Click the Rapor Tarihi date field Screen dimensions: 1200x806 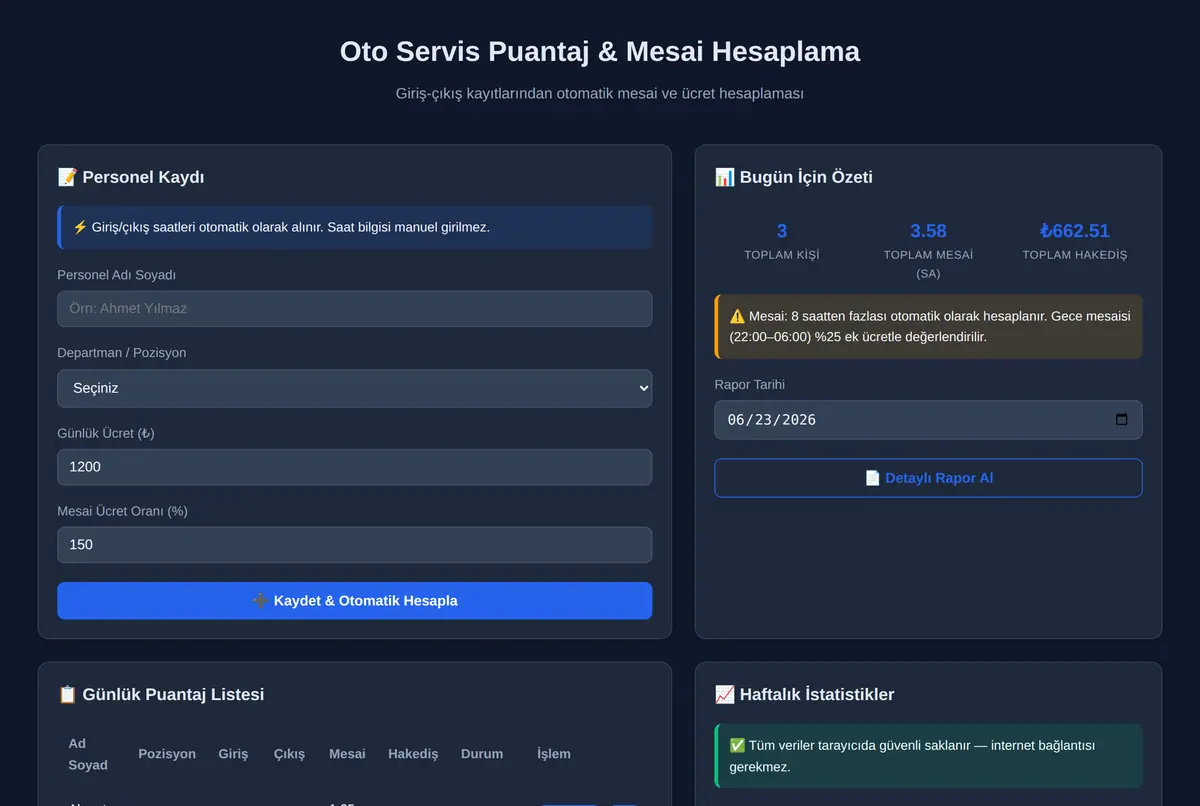(928, 420)
